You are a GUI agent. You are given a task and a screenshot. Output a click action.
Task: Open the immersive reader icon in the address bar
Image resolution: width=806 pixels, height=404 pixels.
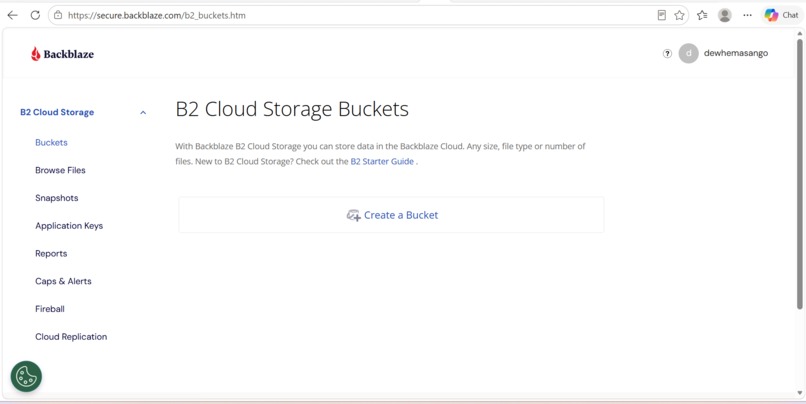662,15
